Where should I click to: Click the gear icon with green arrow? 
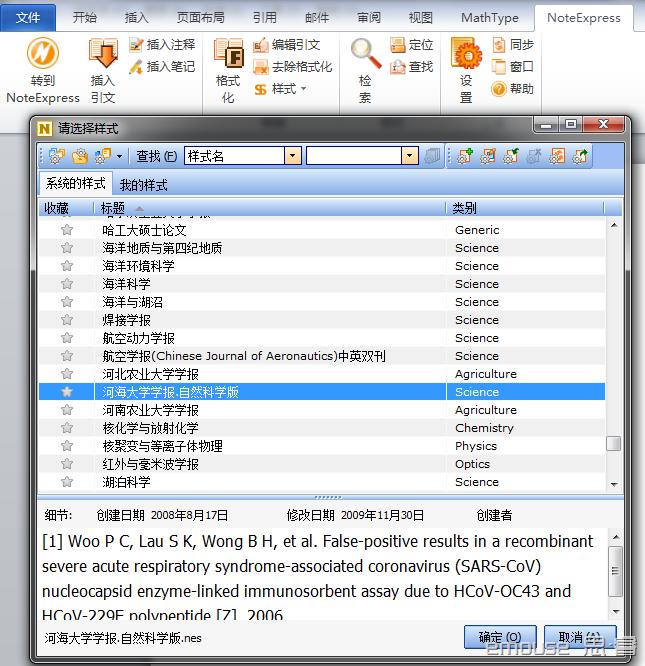[x=511, y=156]
